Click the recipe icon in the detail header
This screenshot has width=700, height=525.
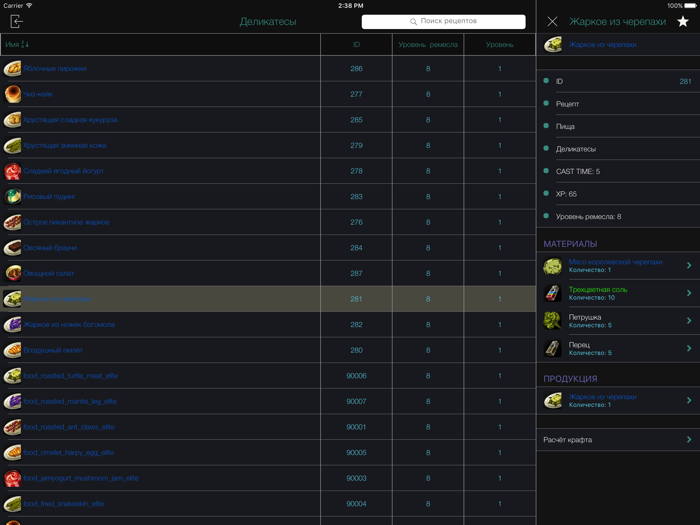point(553,45)
